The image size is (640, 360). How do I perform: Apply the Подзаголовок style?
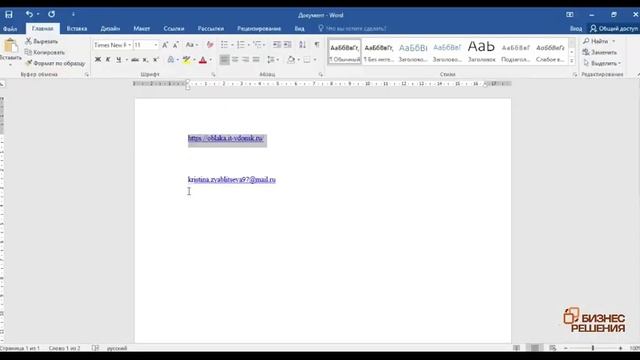(x=516, y=51)
